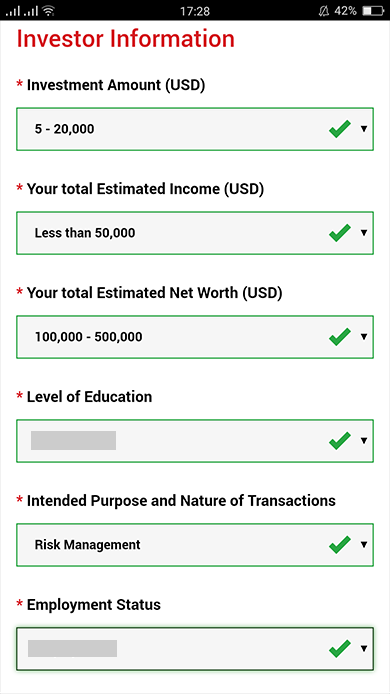Screen dimensions: 390x694
Task: Tap the '100,000 - 500,000' net worth value
Action: coord(89,337)
